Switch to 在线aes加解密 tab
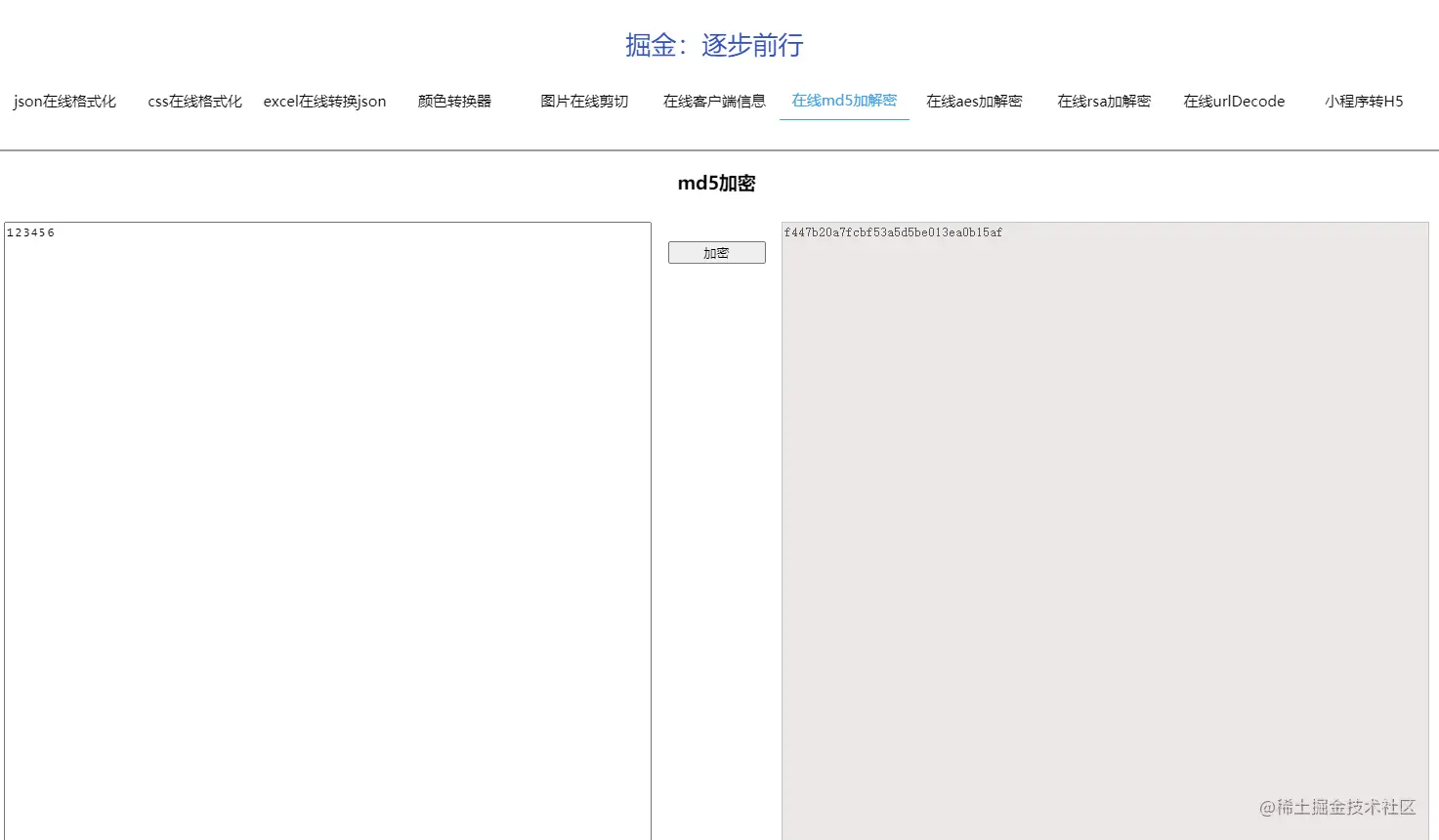This screenshot has width=1439, height=840. click(974, 101)
